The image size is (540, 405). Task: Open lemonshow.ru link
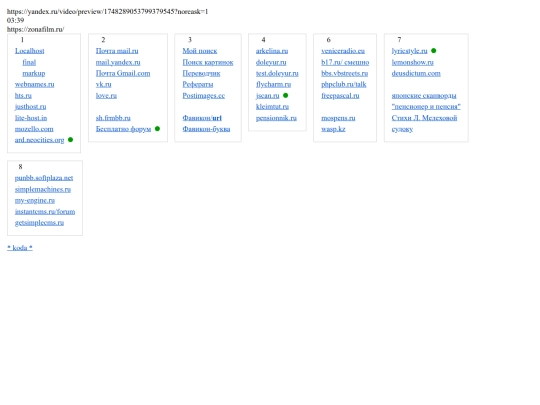coord(412,62)
